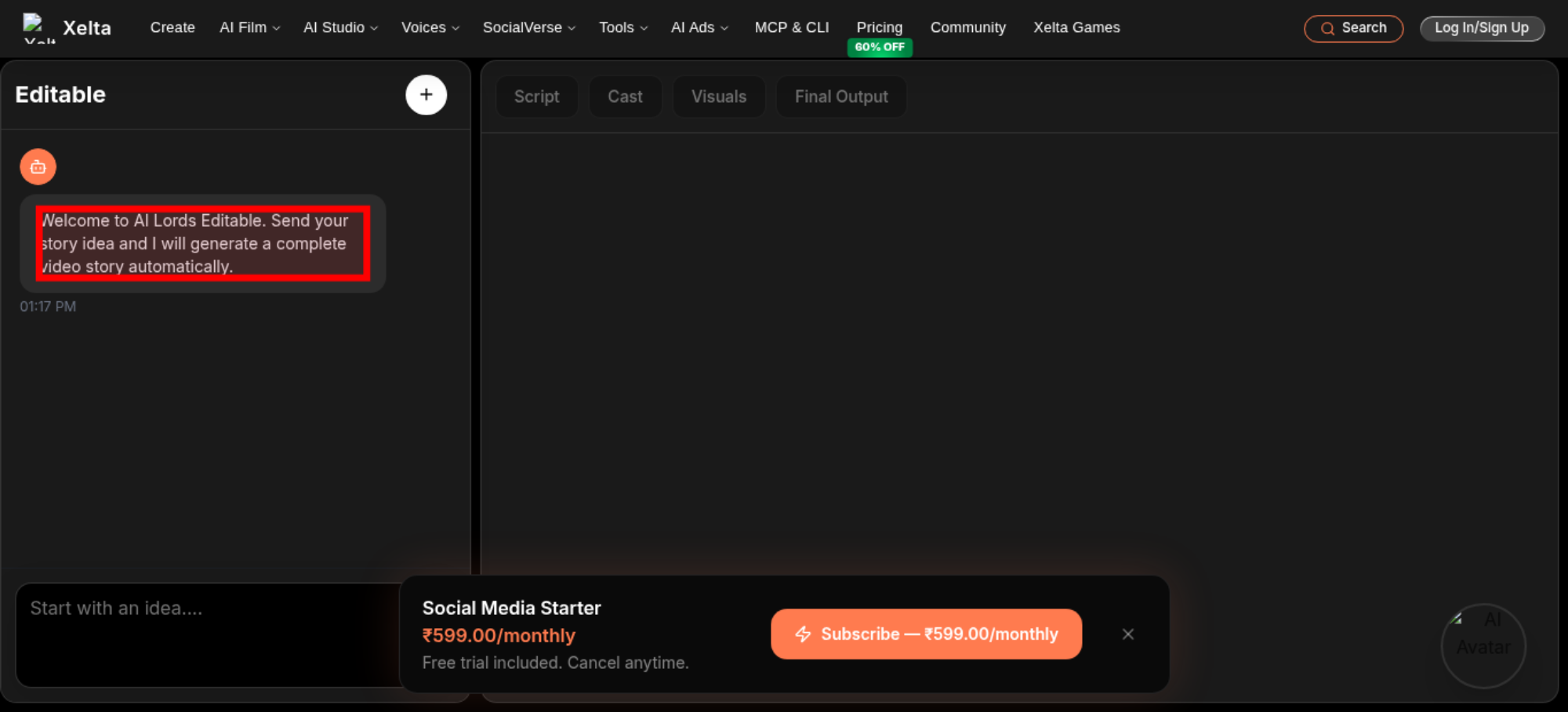Open Xelta Games from navigation
Image resolution: width=1568 pixels, height=712 pixels.
[1076, 27]
